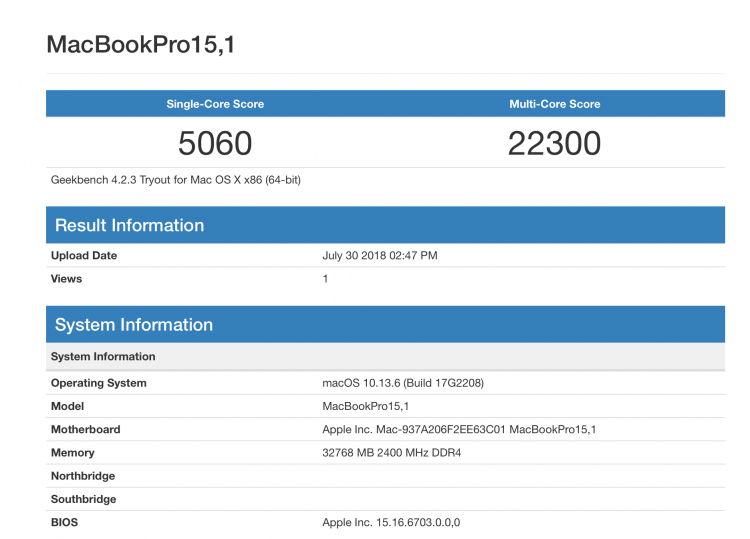Click the Northbridge label

tap(83, 476)
